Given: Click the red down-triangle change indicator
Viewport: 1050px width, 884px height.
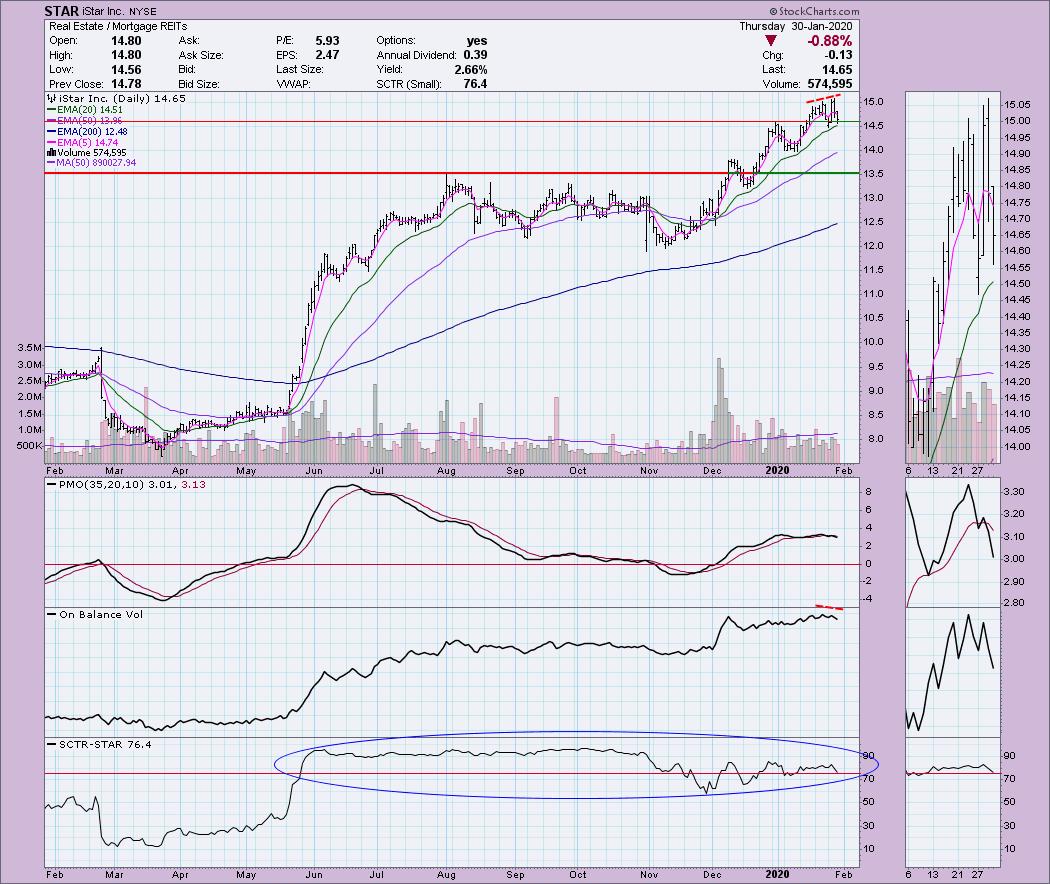Looking at the screenshot, I should tap(771, 41).
